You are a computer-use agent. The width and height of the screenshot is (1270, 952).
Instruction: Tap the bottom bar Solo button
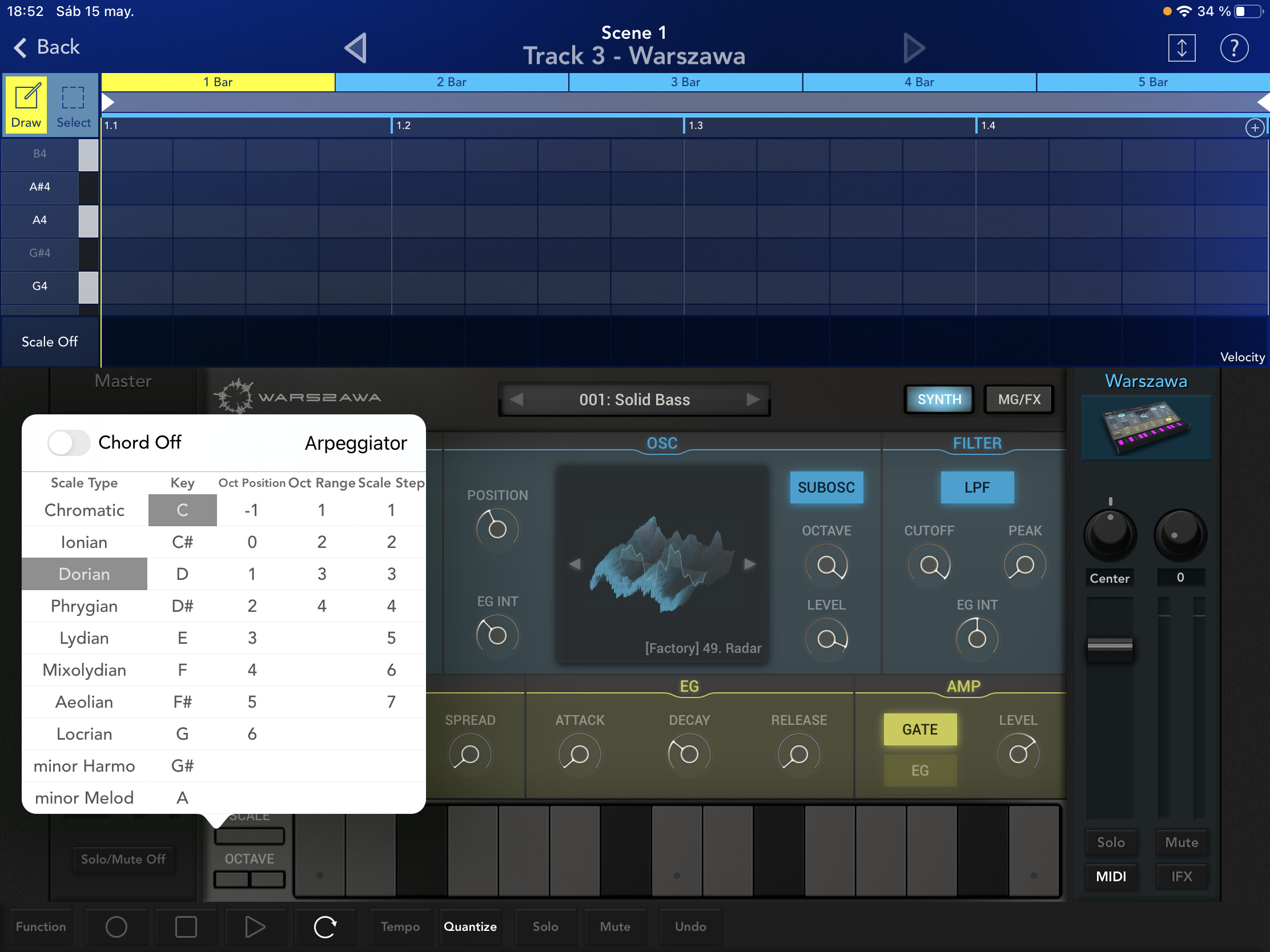coord(545,926)
